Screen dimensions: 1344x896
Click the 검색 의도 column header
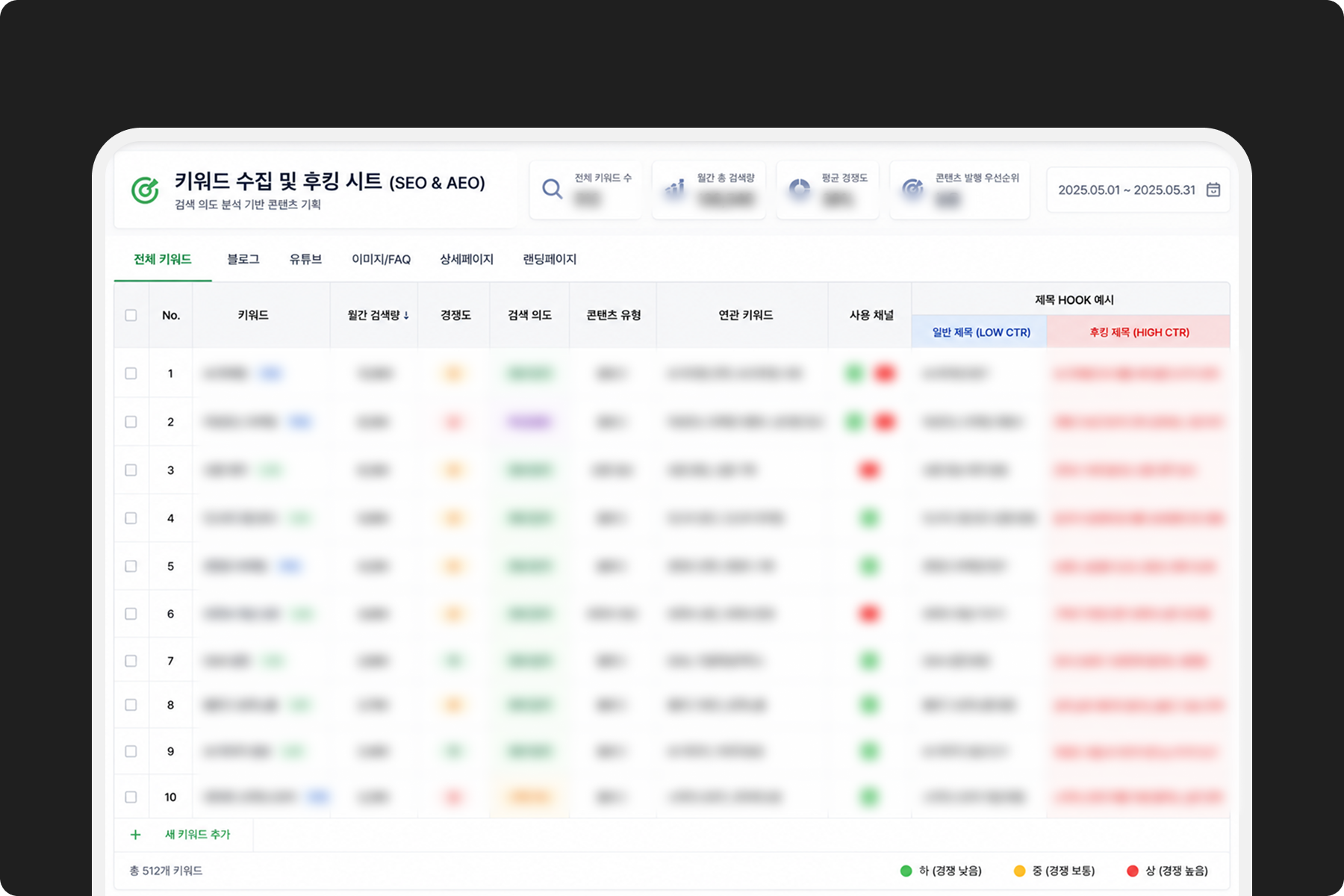tap(529, 315)
